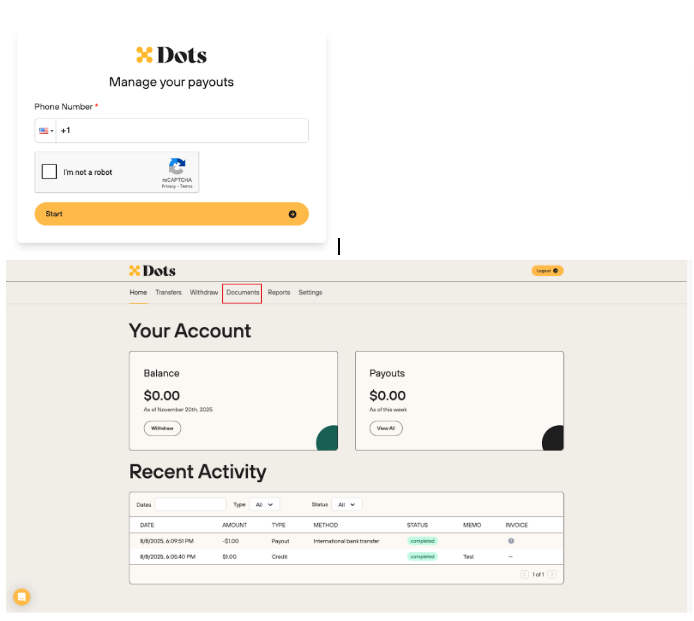Click the International bank transfer cell
Screen dimensions: 694x621
[x=346, y=541]
